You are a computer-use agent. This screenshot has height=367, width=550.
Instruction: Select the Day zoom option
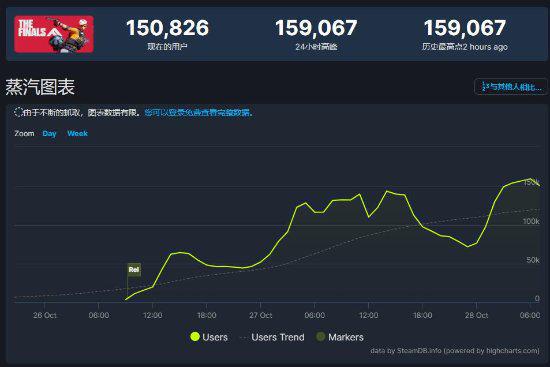49,133
